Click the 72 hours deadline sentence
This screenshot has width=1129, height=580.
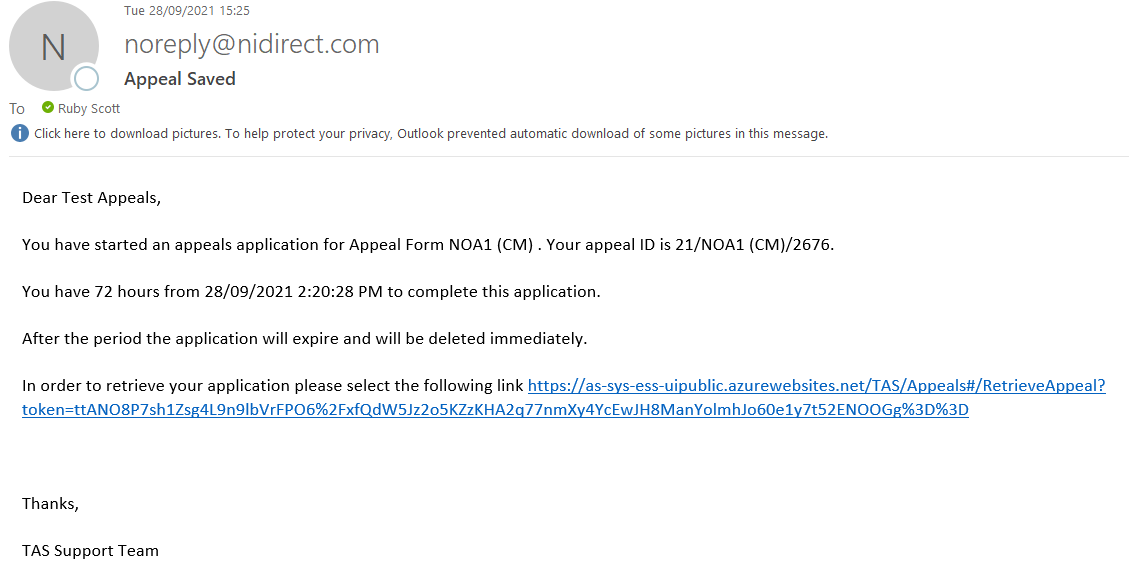click(311, 291)
